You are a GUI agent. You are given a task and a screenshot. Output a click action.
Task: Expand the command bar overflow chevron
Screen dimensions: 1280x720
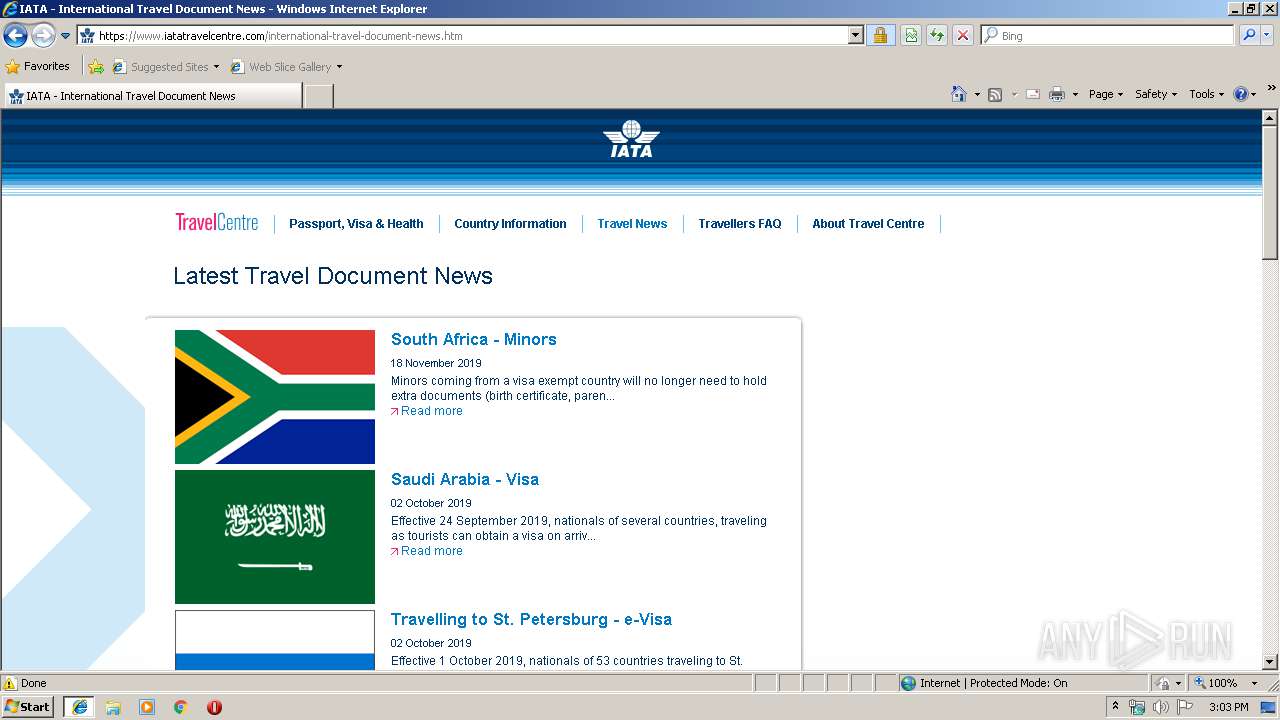pyautogui.click(x=1271, y=88)
